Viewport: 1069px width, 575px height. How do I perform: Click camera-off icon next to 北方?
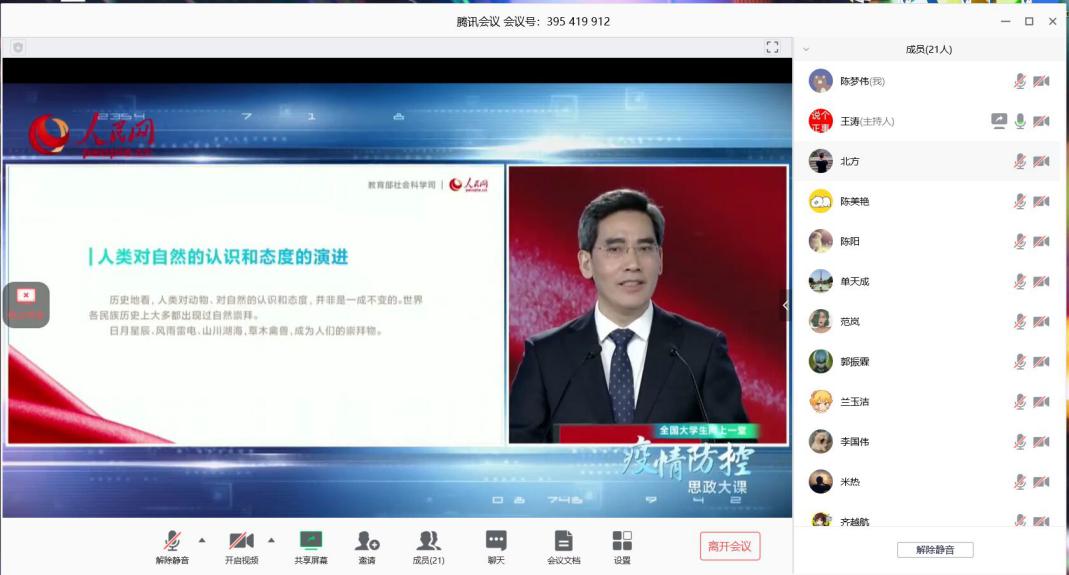tap(1041, 161)
